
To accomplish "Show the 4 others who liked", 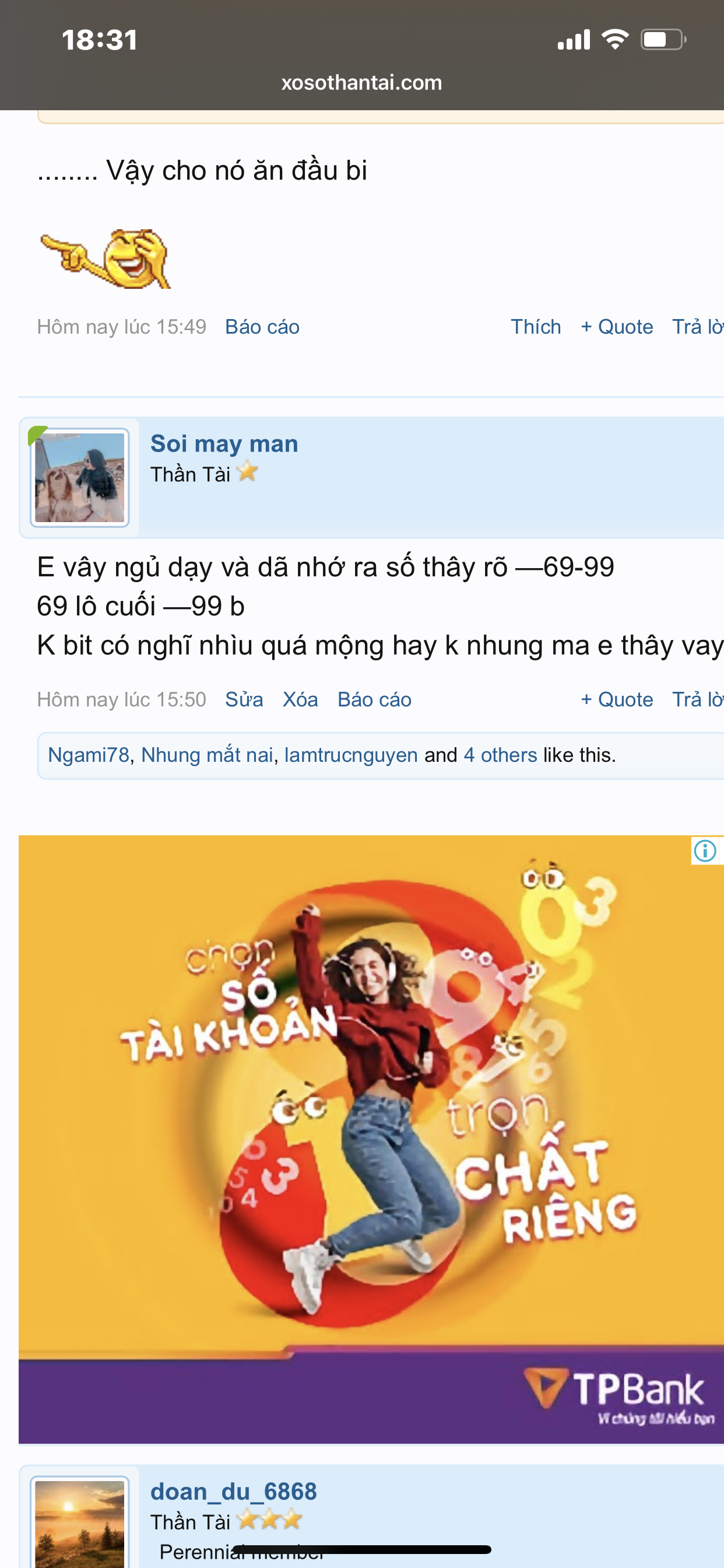I will 500,755.
